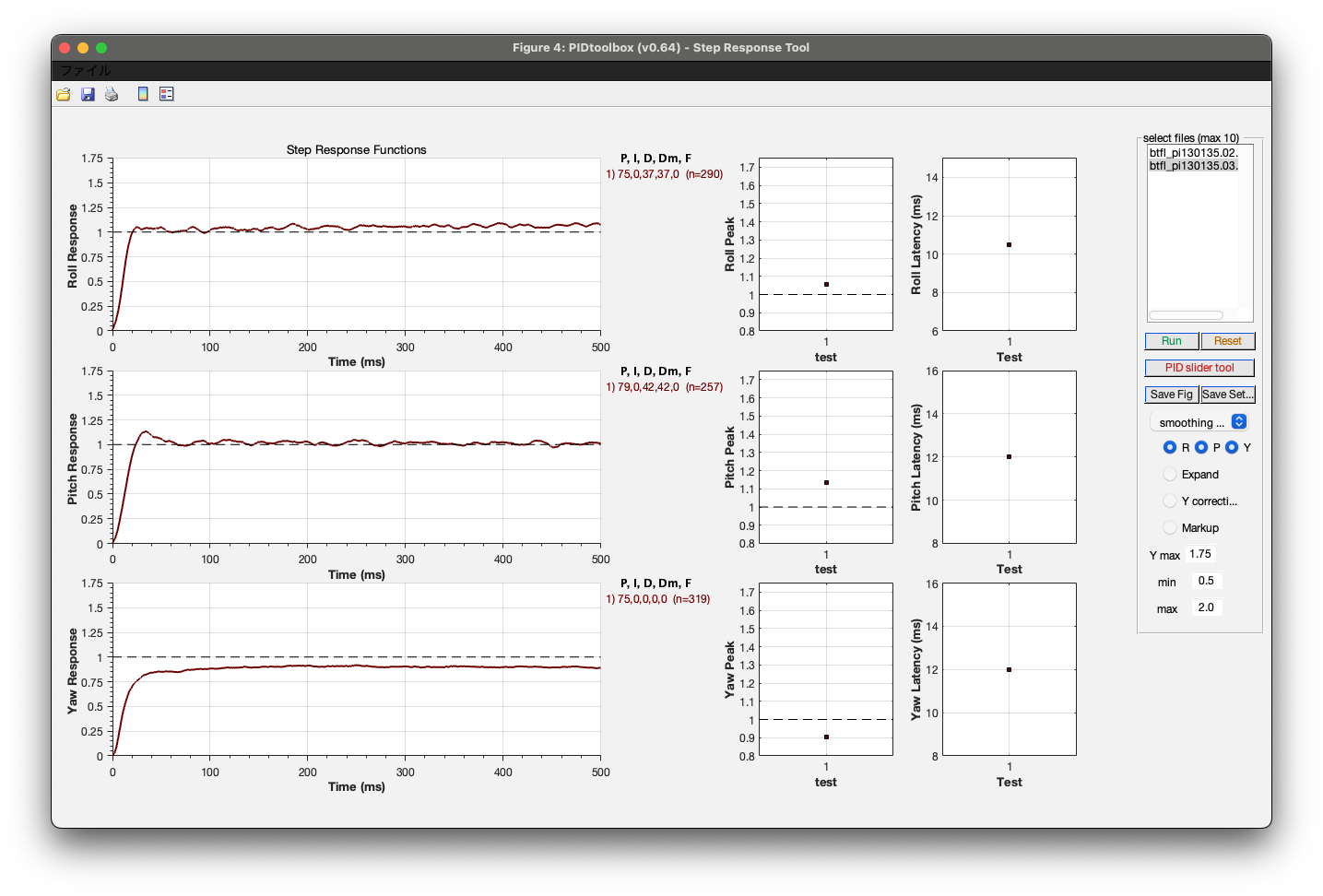Image resolution: width=1323 pixels, height=896 pixels.
Task: Click roll PID text 1) 75,0,37,37,0 (n=290)
Action: coord(664,174)
